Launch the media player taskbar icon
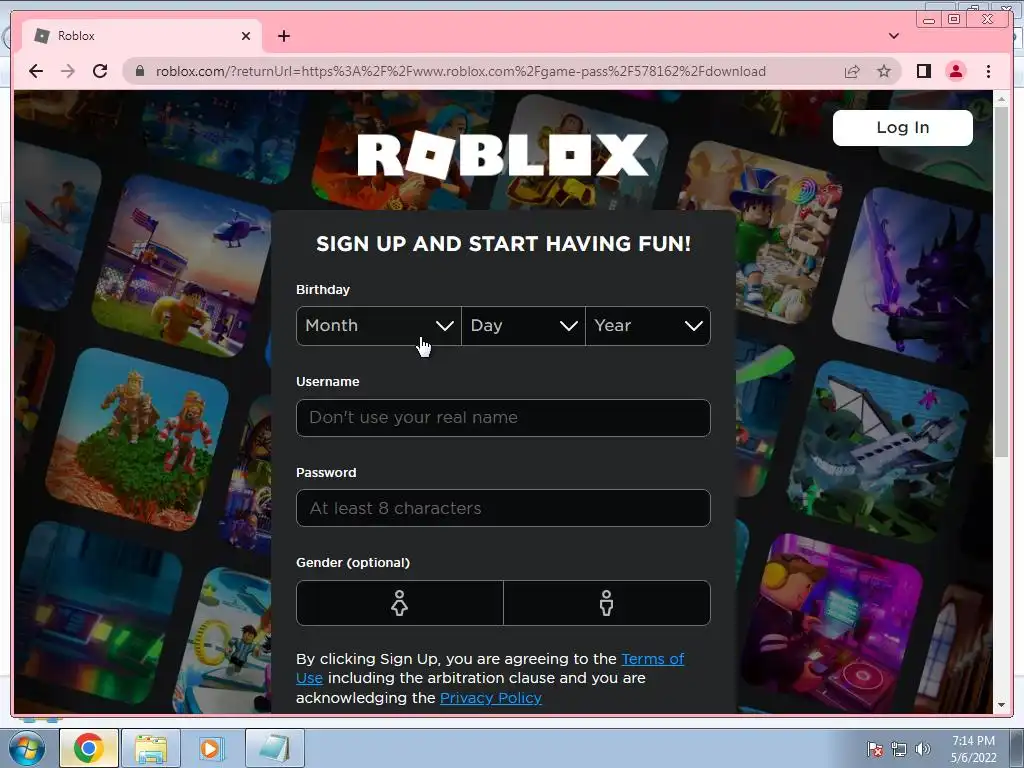This screenshot has width=1024, height=768. pyautogui.click(x=210, y=748)
